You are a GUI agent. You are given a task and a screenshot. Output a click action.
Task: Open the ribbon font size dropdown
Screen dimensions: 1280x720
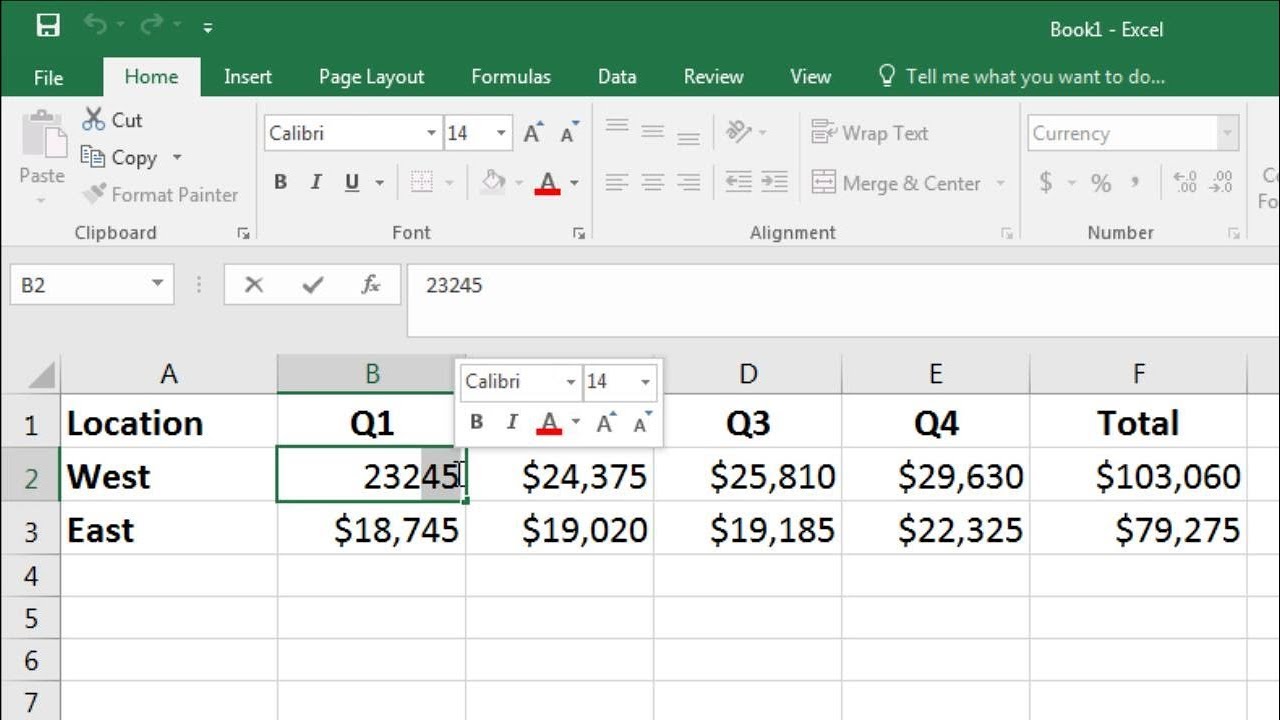click(502, 133)
